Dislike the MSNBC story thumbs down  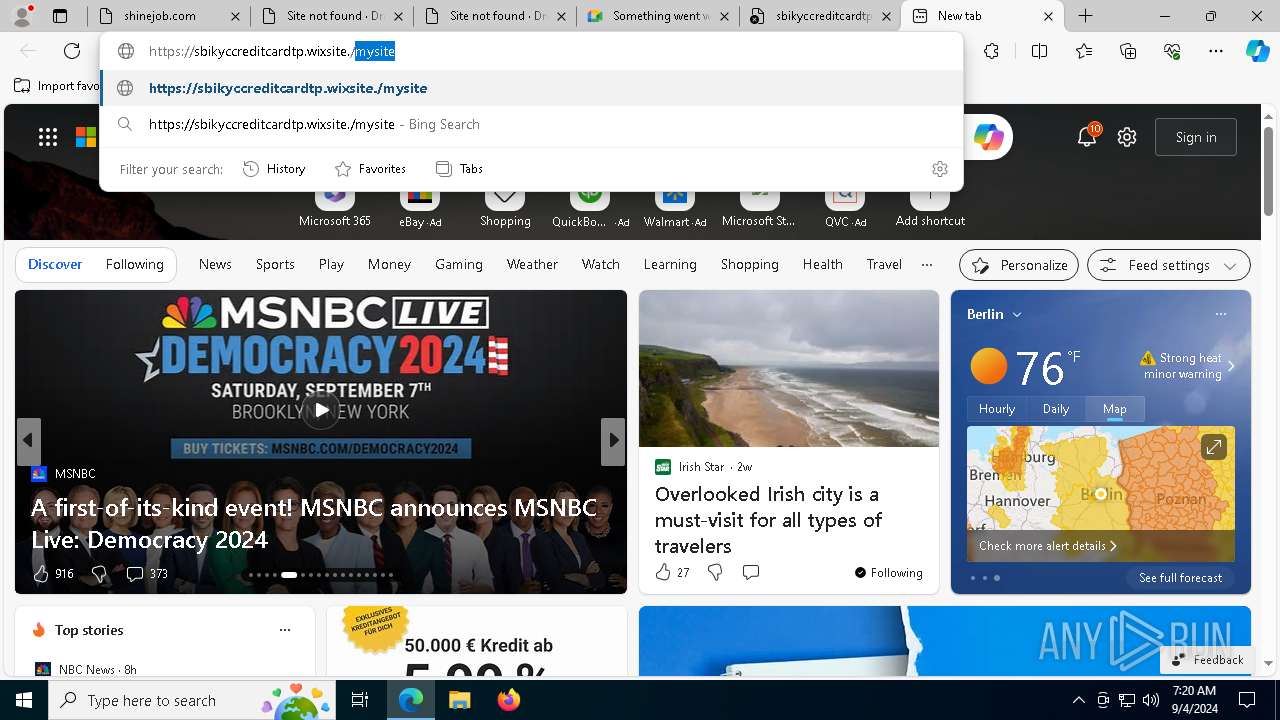point(98,573)
